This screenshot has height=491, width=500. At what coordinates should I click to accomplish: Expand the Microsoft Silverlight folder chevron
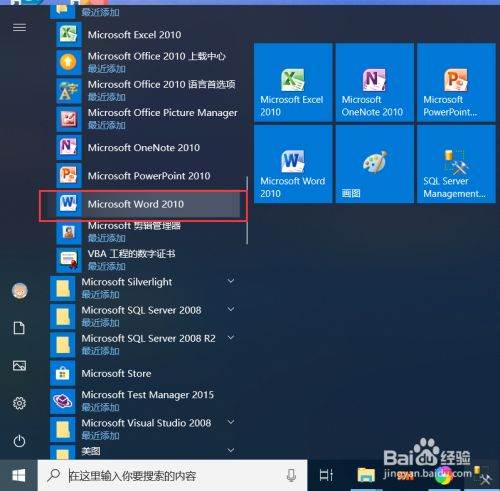231,281
